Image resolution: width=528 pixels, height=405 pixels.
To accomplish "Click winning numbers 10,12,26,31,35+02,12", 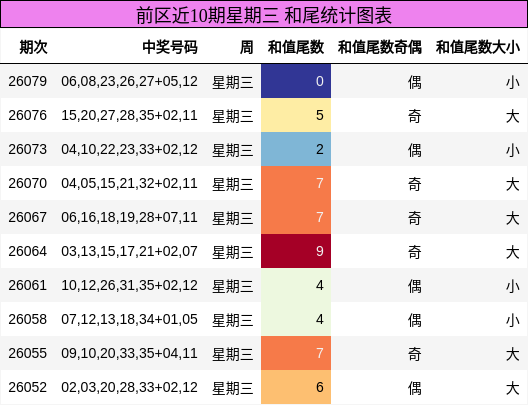I will (129, 285).
